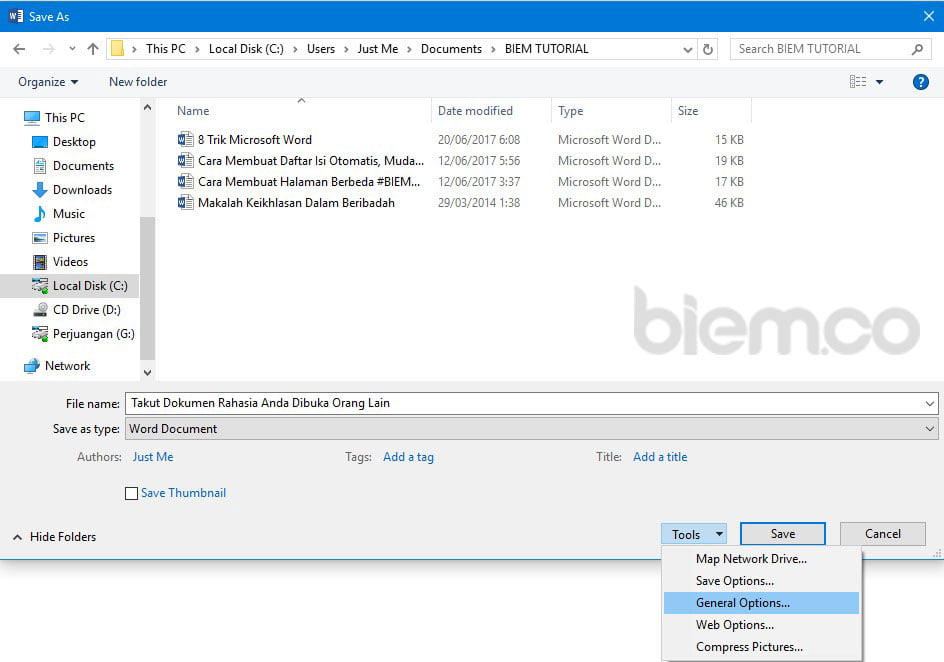Expand the File name dropdown arrow
Screen dimensions: 944x662
tap(930, 403)
